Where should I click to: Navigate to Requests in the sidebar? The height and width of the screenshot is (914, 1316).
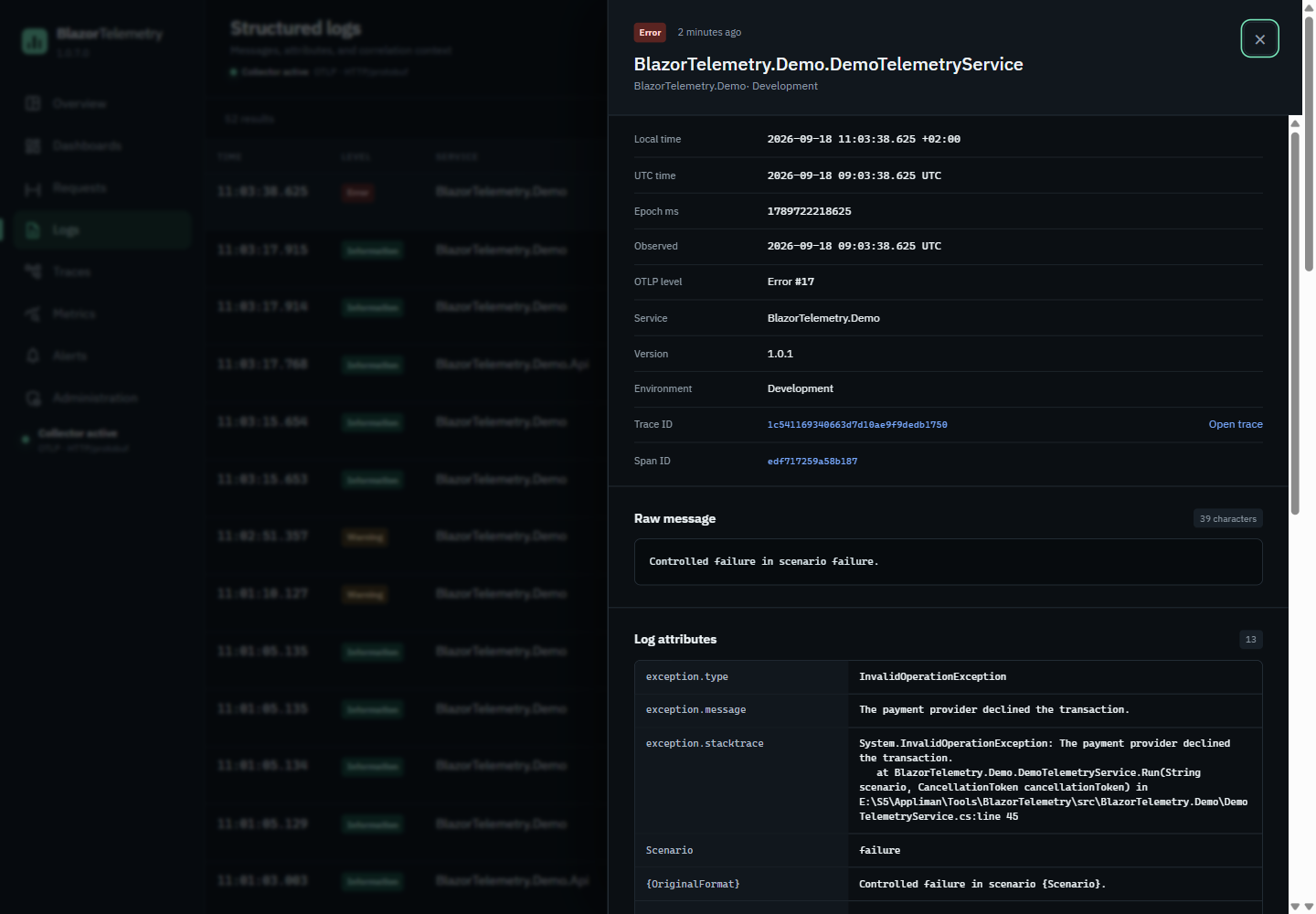pos(102,188)
